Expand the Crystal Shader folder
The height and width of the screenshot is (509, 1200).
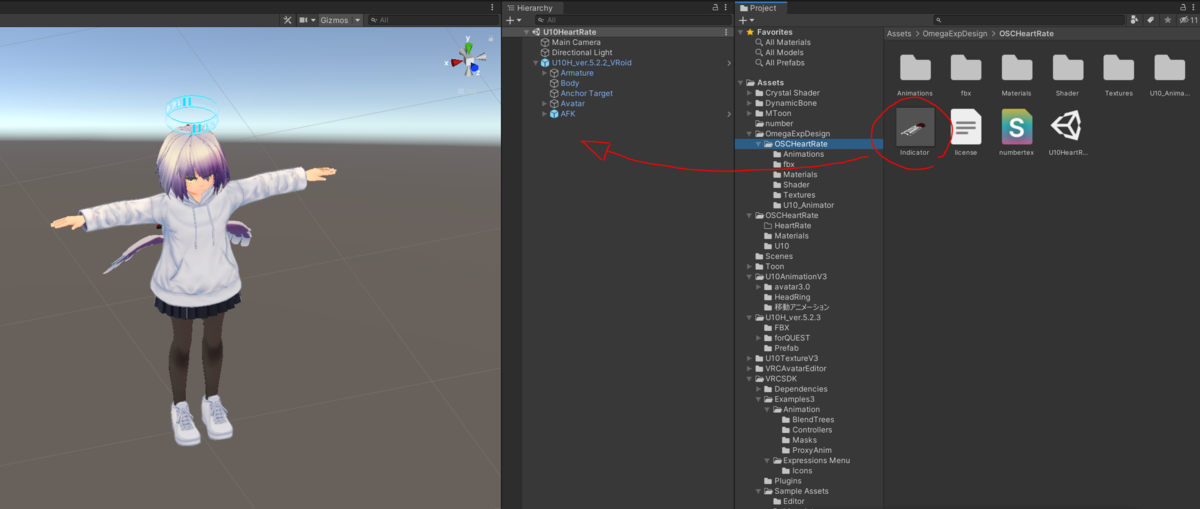[750, 93]
